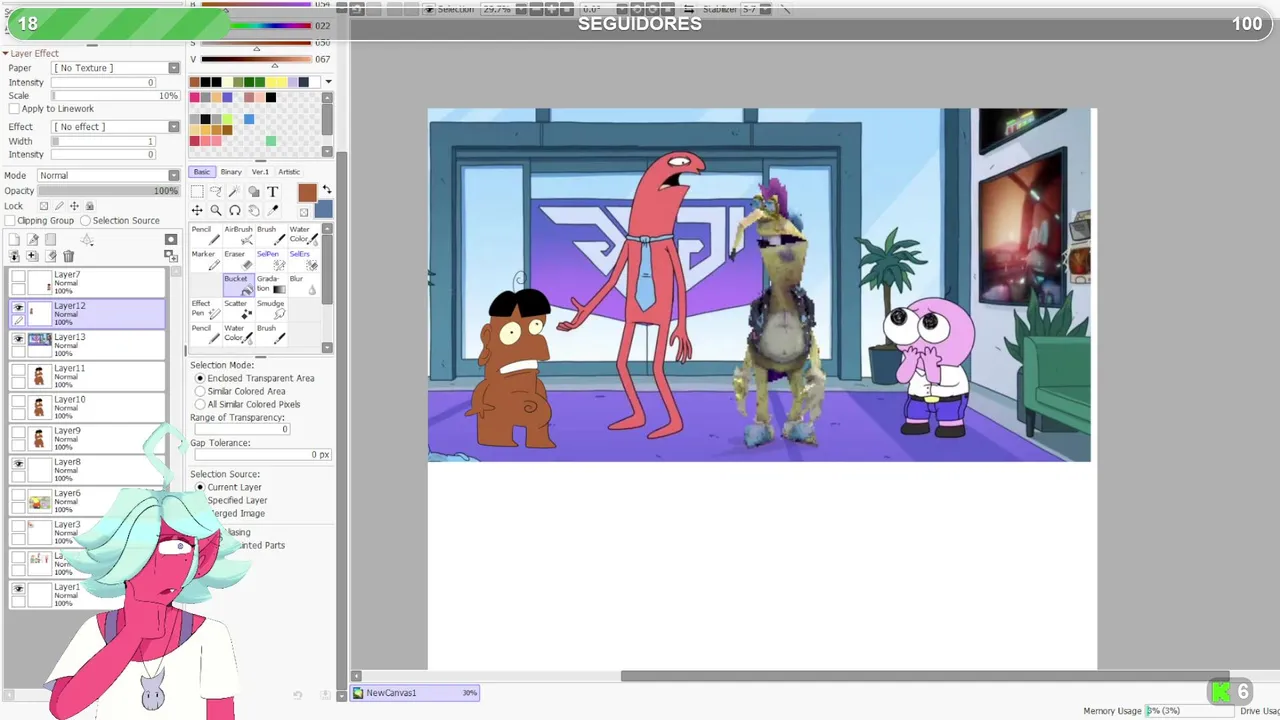Choose the Marker tool
The image size is (1280, 720).
(205, 261)
